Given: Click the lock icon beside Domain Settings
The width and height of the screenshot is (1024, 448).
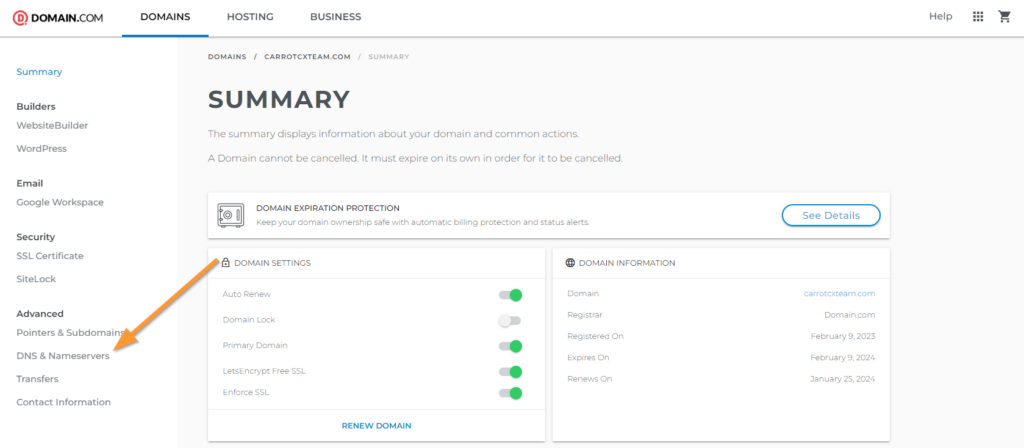Looking at the screenshot, I should (225, 263).
